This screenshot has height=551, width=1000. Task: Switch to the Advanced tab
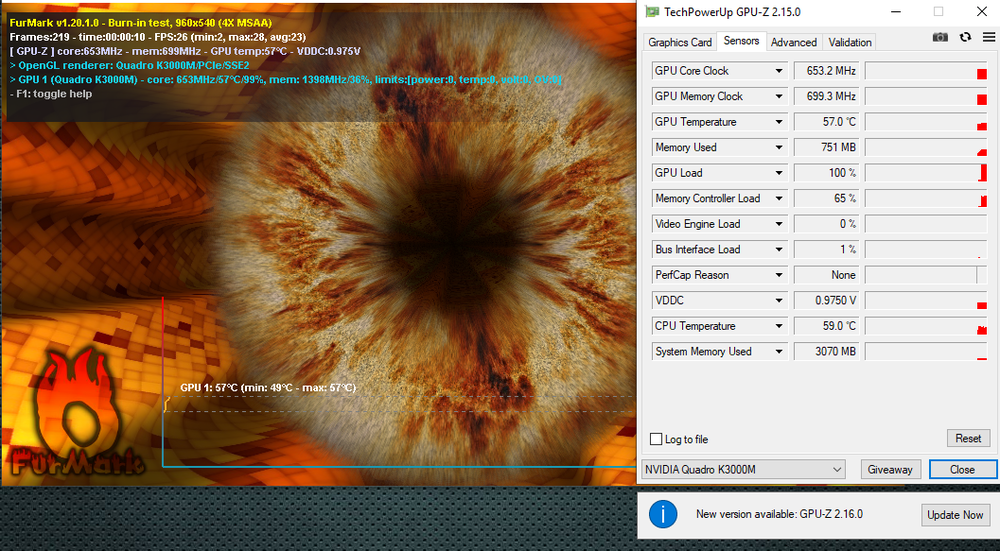point(793,42)
